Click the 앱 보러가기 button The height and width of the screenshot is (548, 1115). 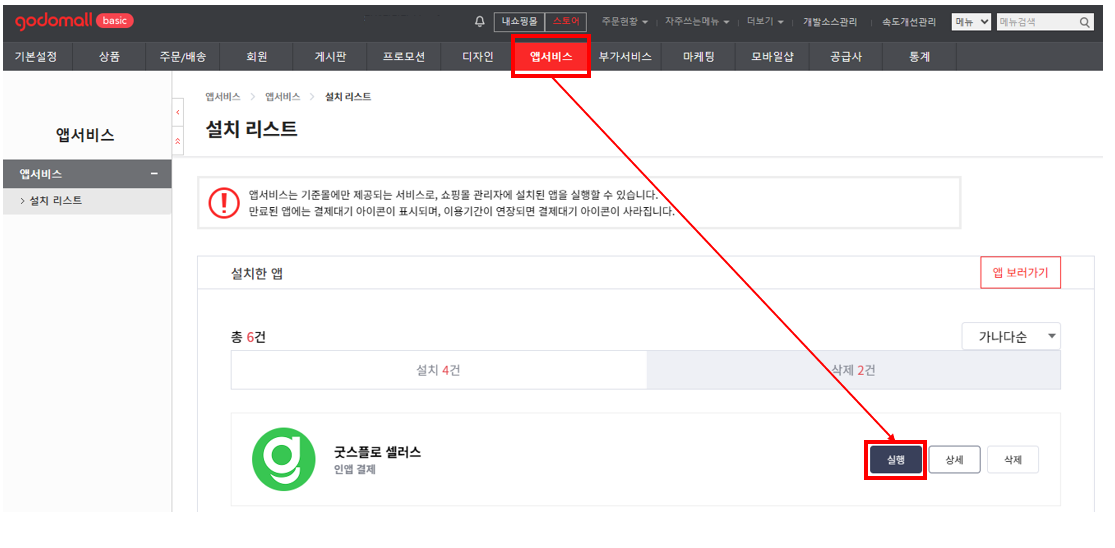[x=1020, y=273]
